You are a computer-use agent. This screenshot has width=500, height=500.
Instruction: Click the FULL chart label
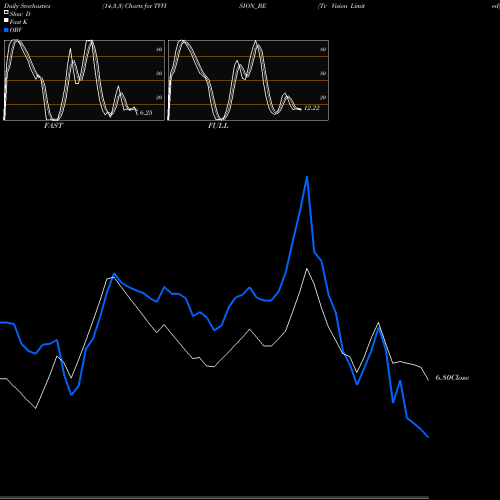point(218,126)
